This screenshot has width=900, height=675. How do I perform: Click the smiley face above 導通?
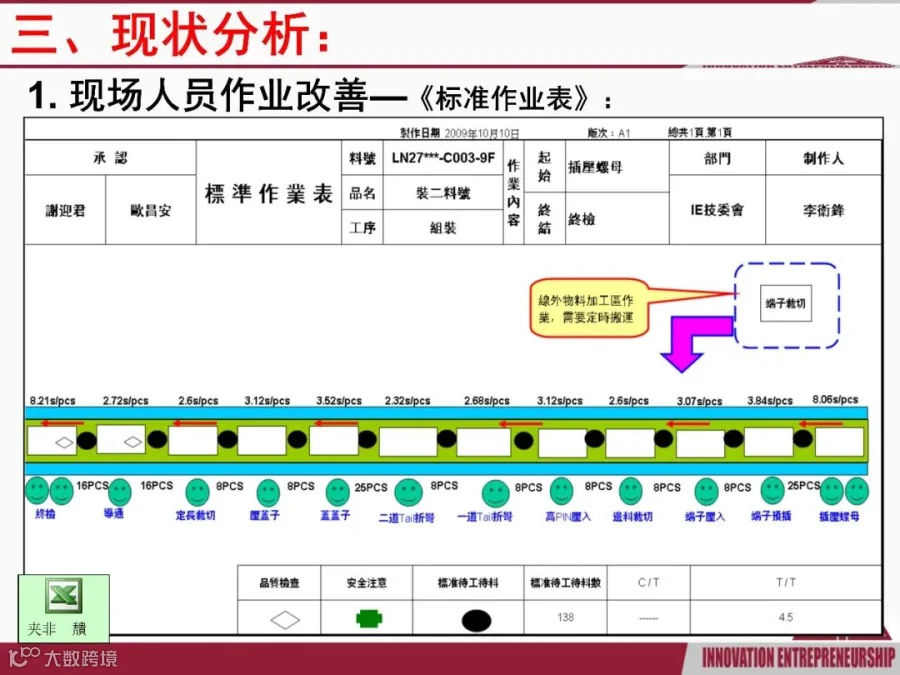pos(119,492)
